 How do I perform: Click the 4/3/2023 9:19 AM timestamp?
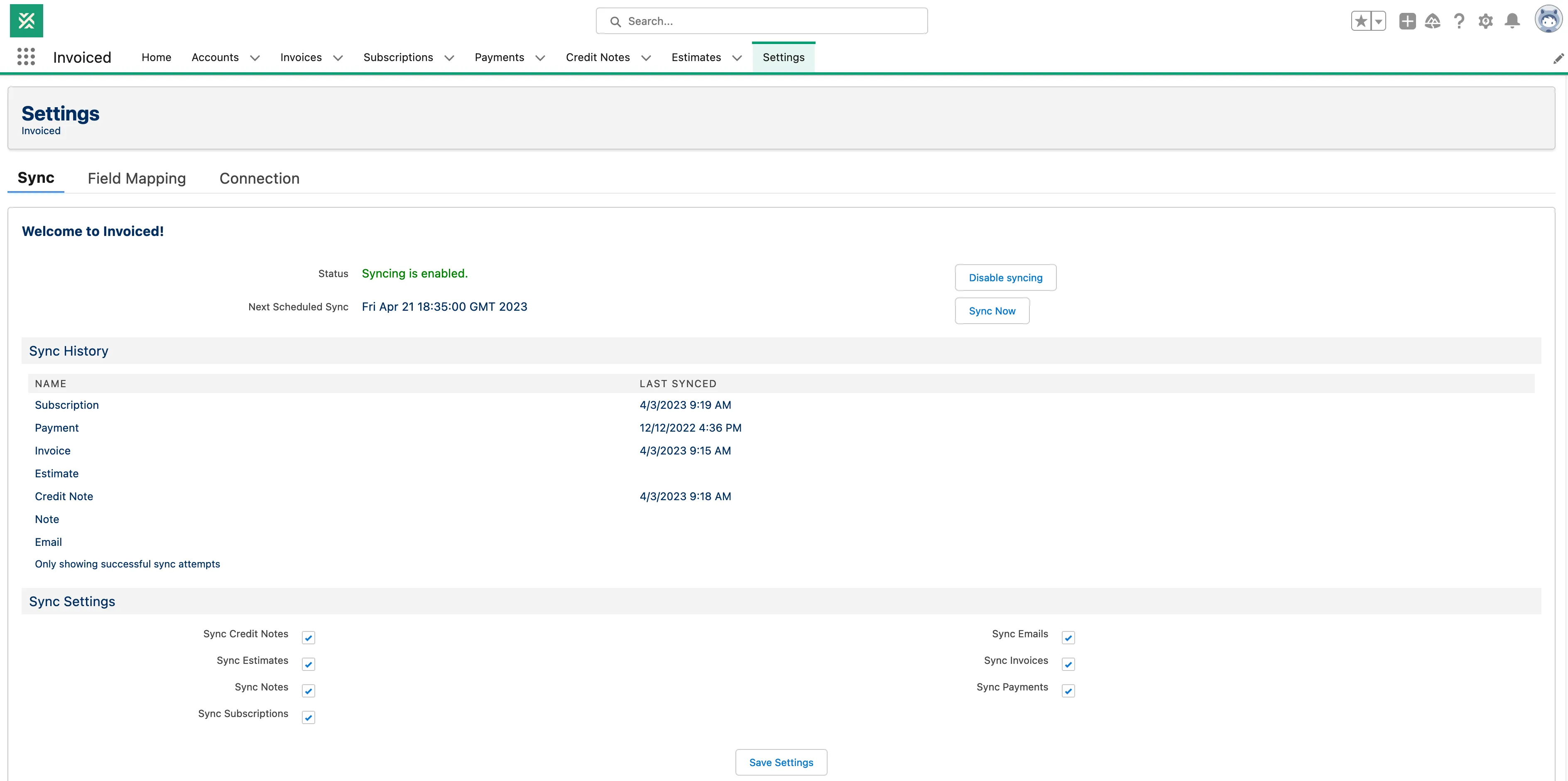(685, 405)
